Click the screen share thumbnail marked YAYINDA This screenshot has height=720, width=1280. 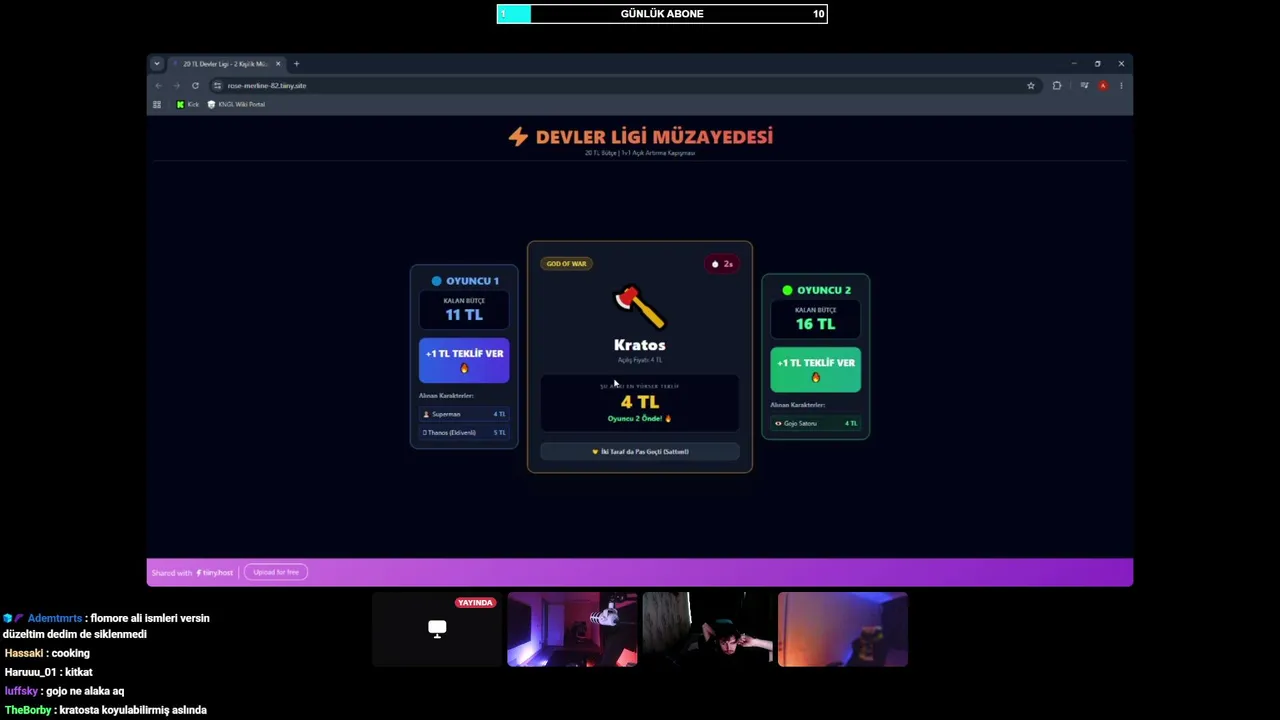coord(437,629)
